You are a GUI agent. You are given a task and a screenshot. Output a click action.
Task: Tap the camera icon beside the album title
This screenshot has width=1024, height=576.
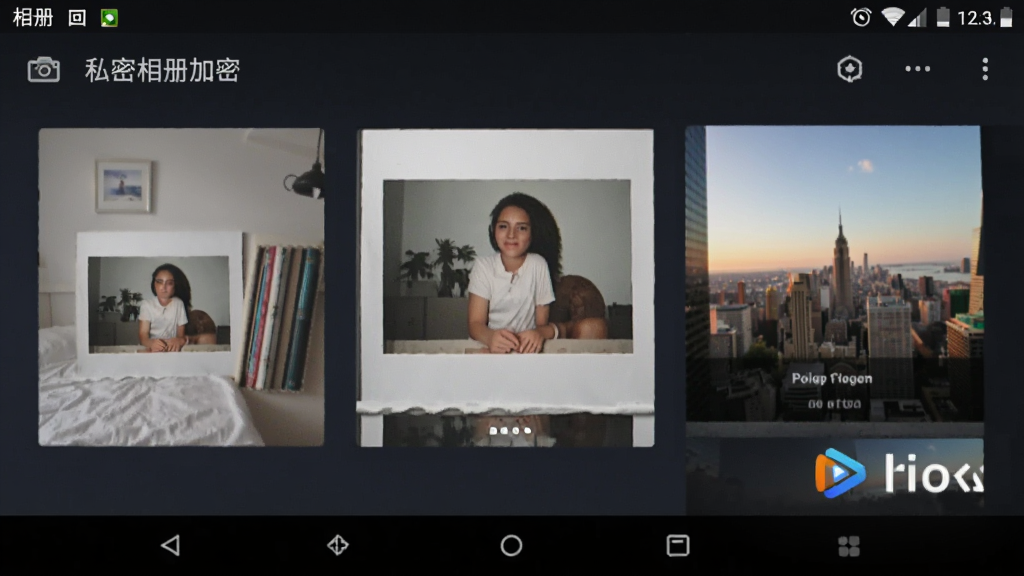click(44, 69)
